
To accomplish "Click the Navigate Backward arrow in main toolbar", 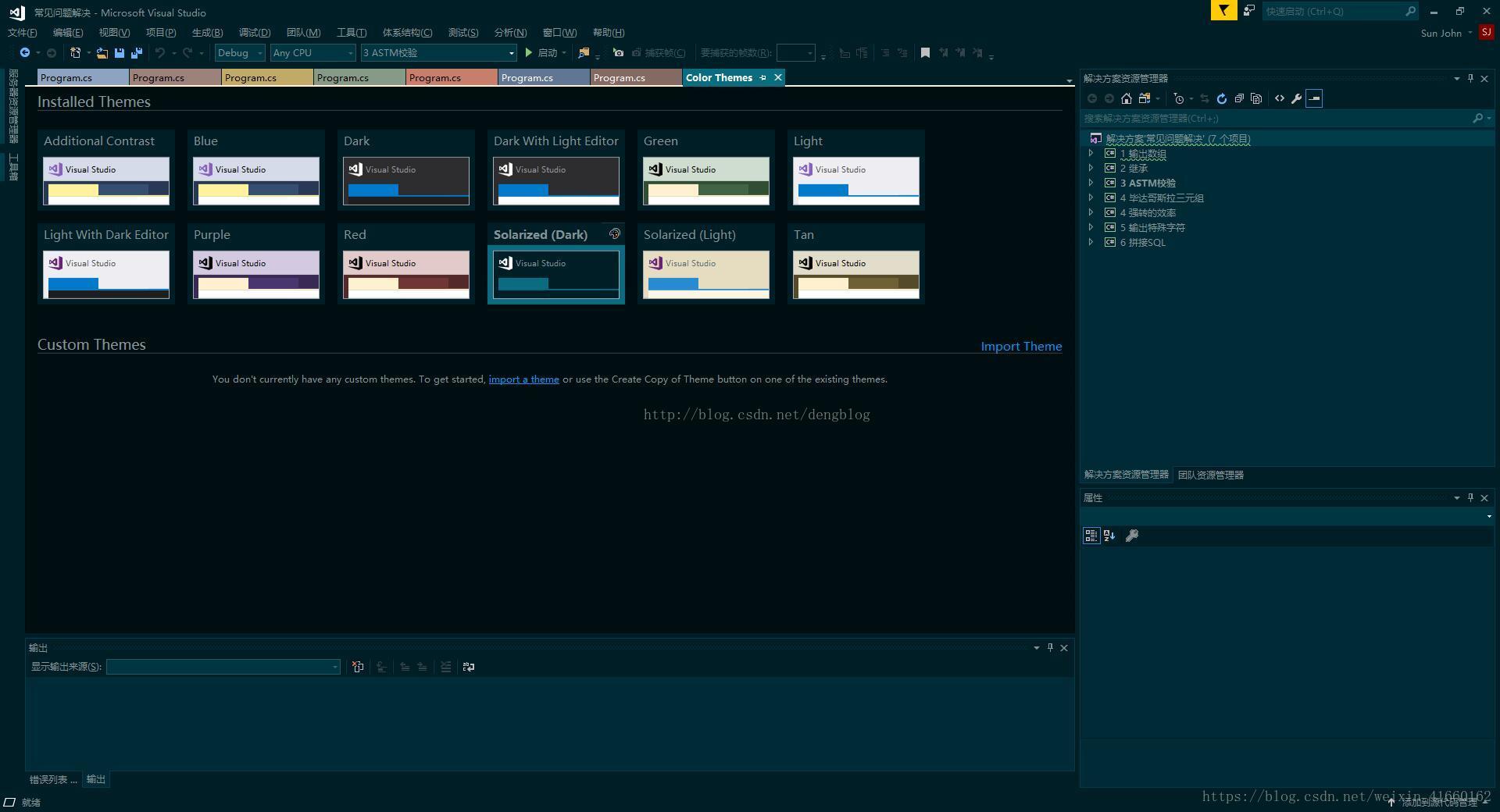I will coord(25,53).
